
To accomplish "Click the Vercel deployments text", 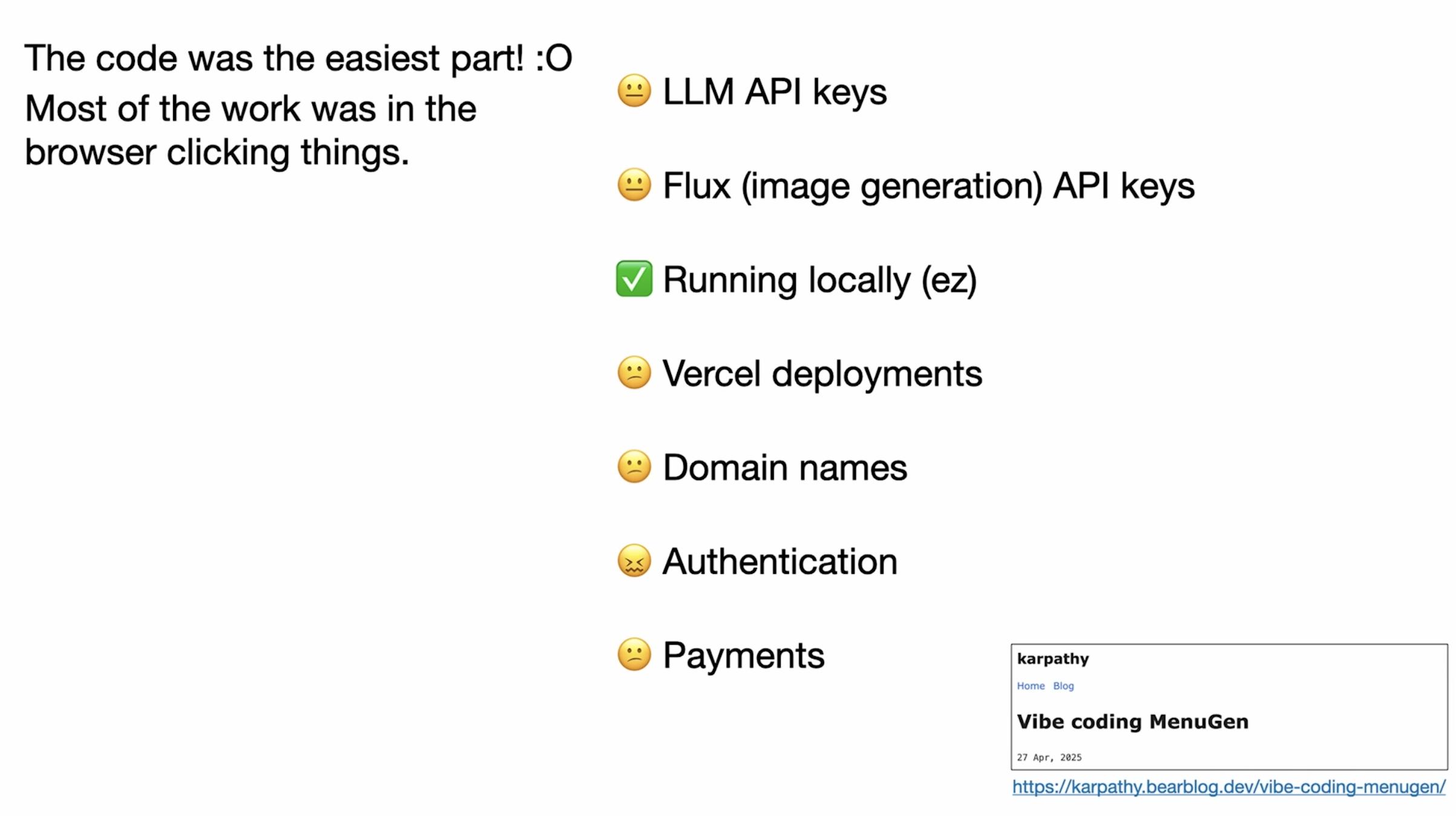I will 822,373.
